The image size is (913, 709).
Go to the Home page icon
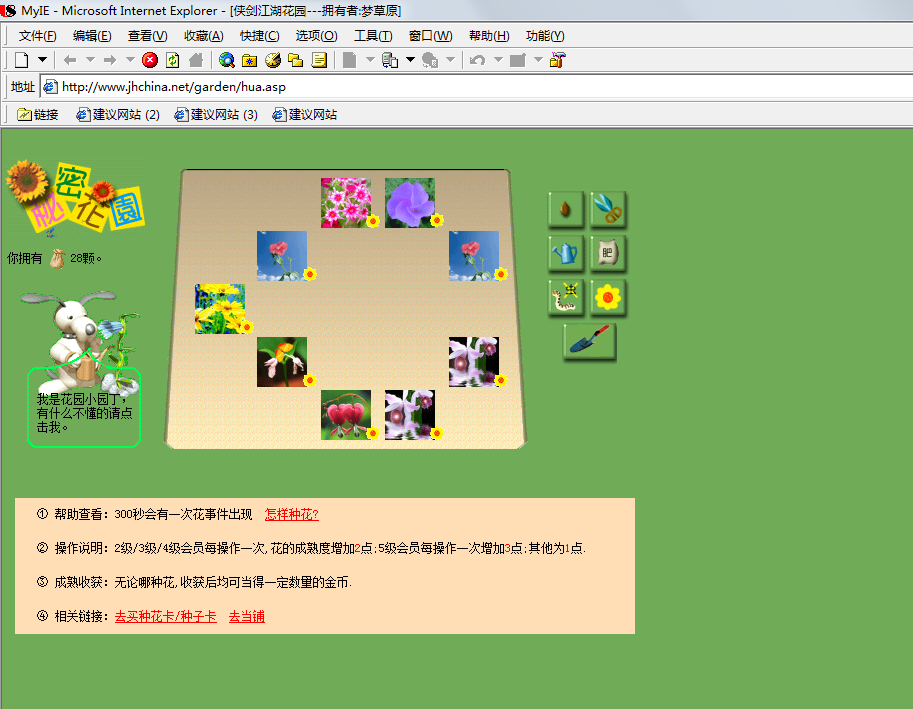tap(196, 60)
